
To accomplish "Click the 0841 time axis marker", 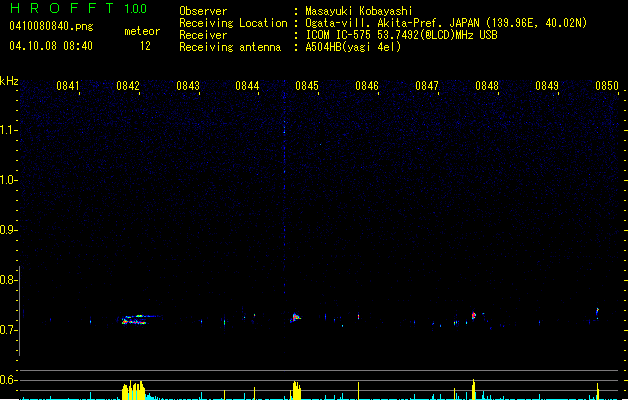I will (68, 86).
